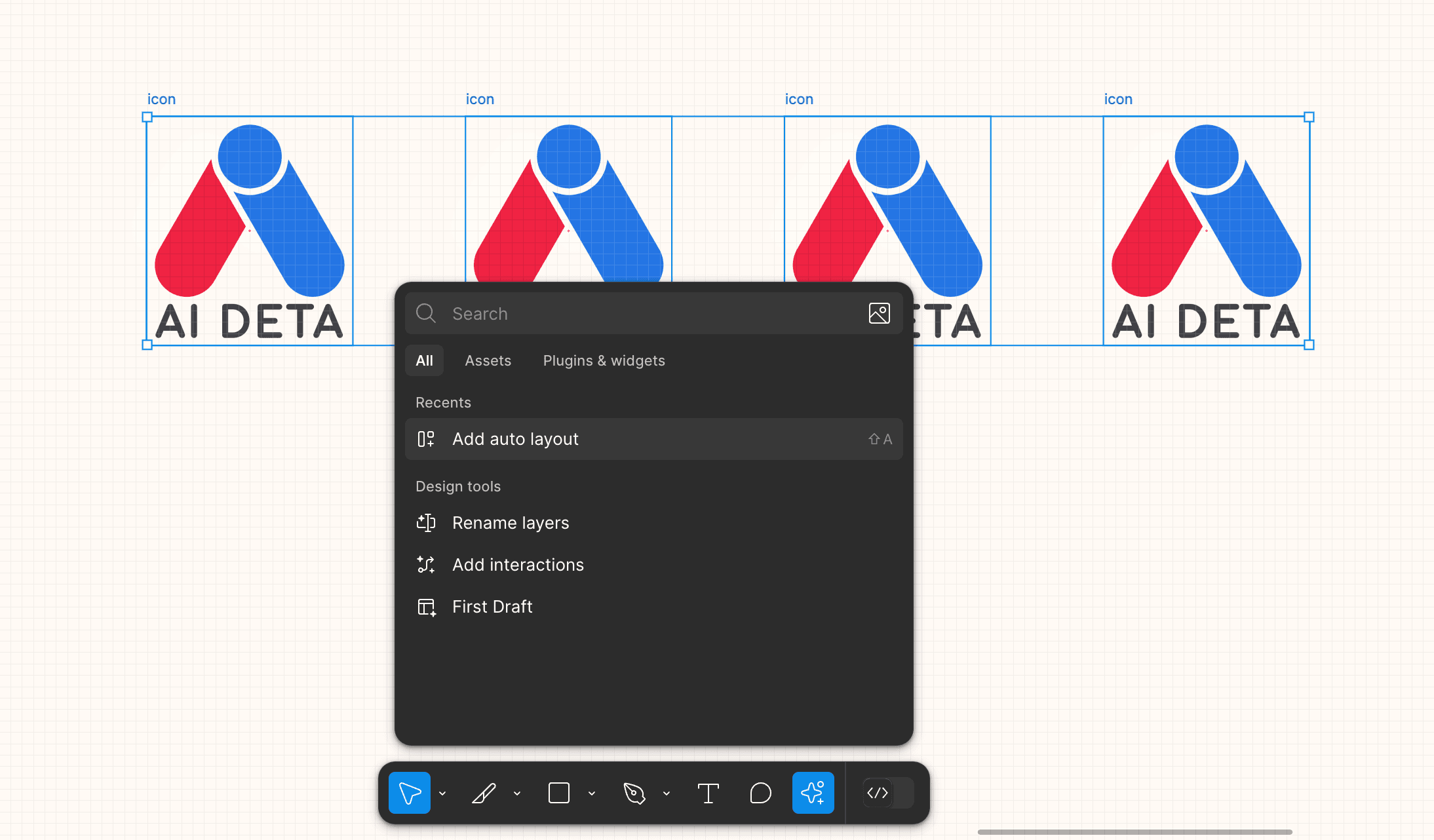Image resolution: width=1434 pixels, height=840 pixels.
Task: Click the fourth icon frame label
Action: point(1118,99)
